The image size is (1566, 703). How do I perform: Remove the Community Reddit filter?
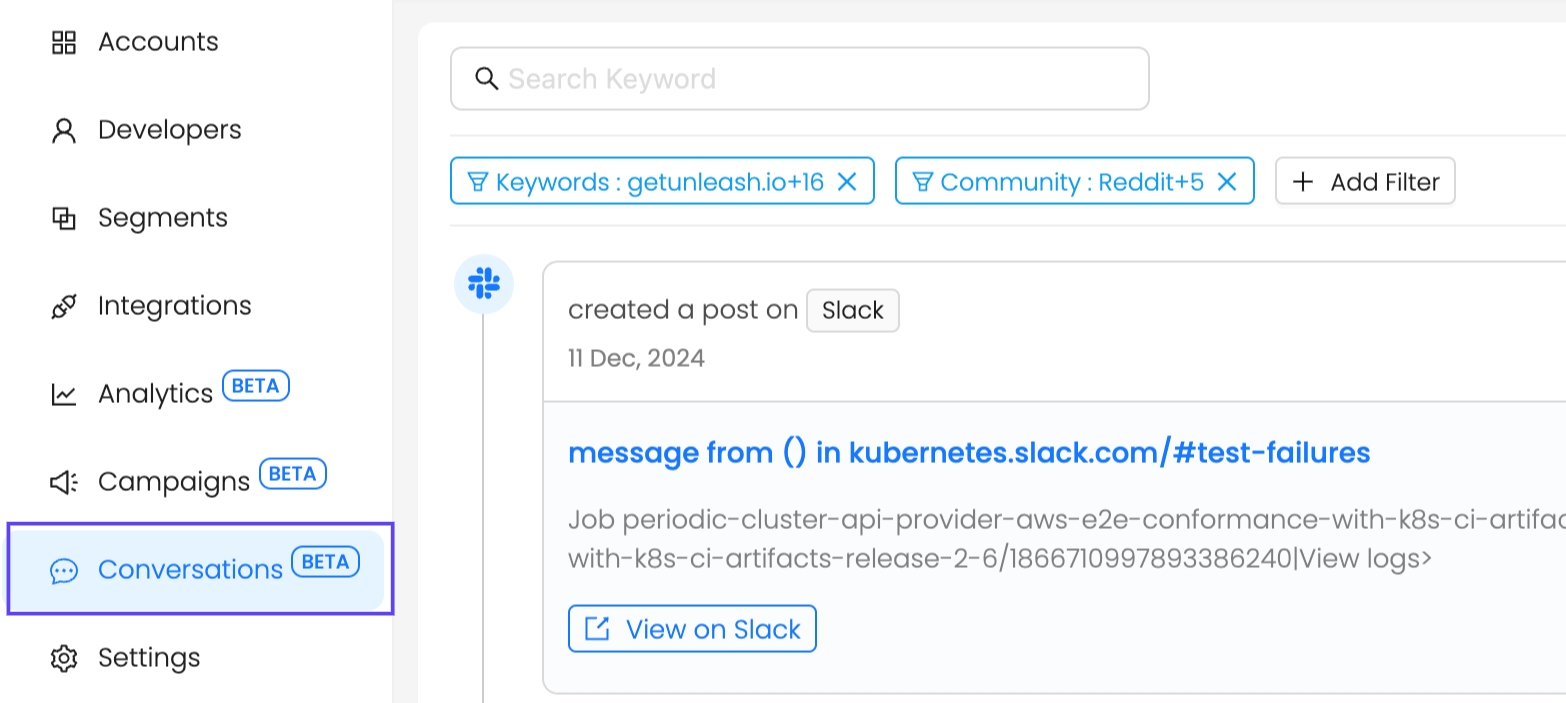point(1227,181)
